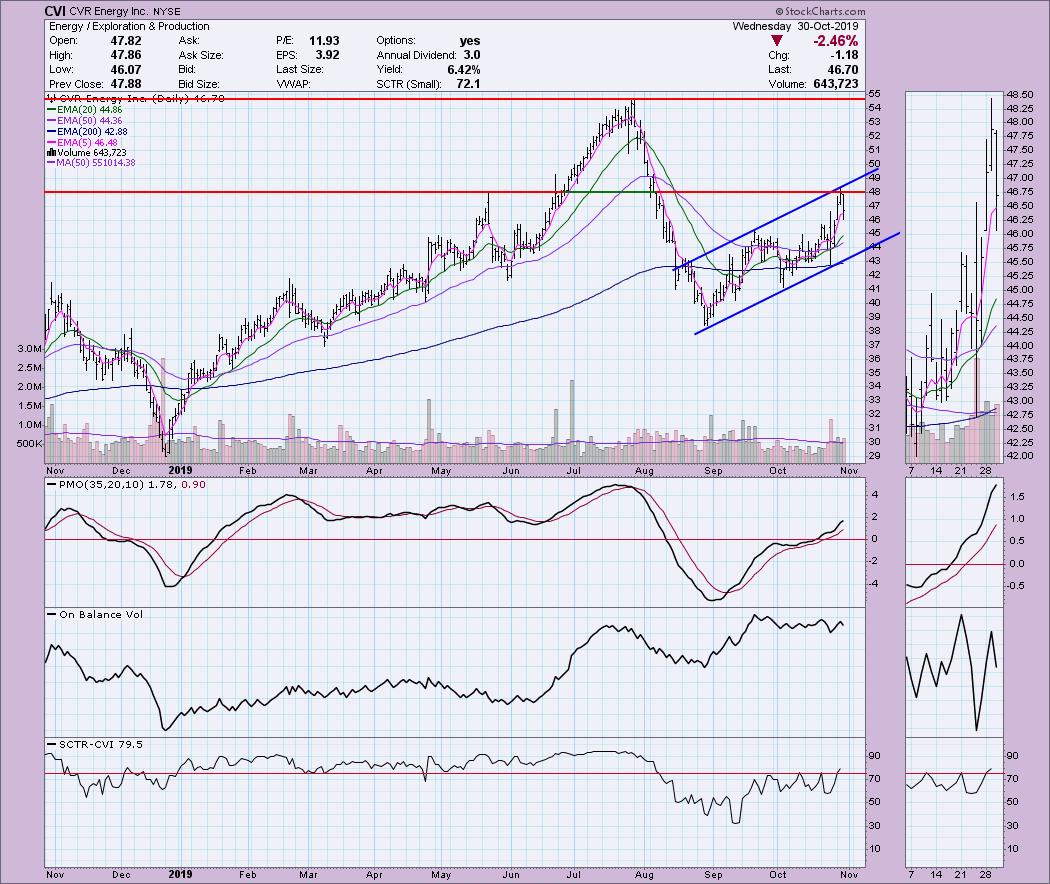
Task: Click the EMA(50) 44.36 legend entry
Action: 84,121
